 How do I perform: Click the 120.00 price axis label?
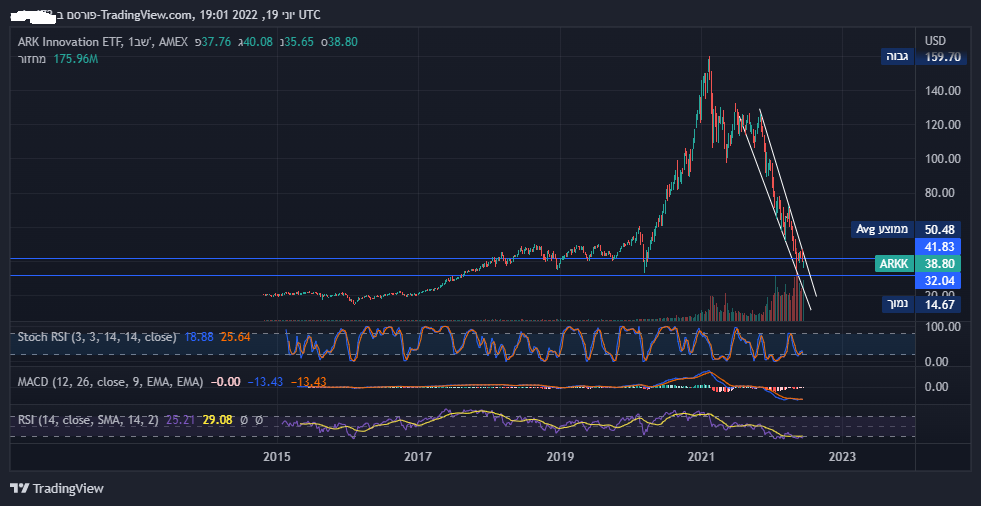tap(942, 125)
